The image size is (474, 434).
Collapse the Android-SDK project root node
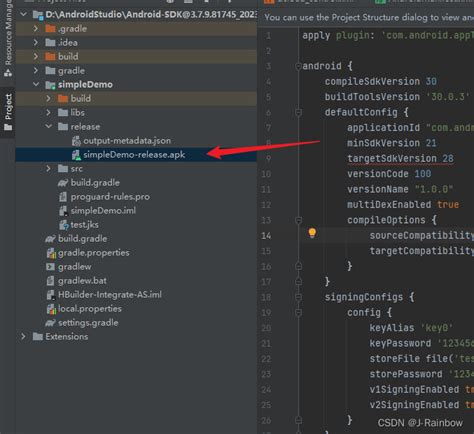[24, 14]
